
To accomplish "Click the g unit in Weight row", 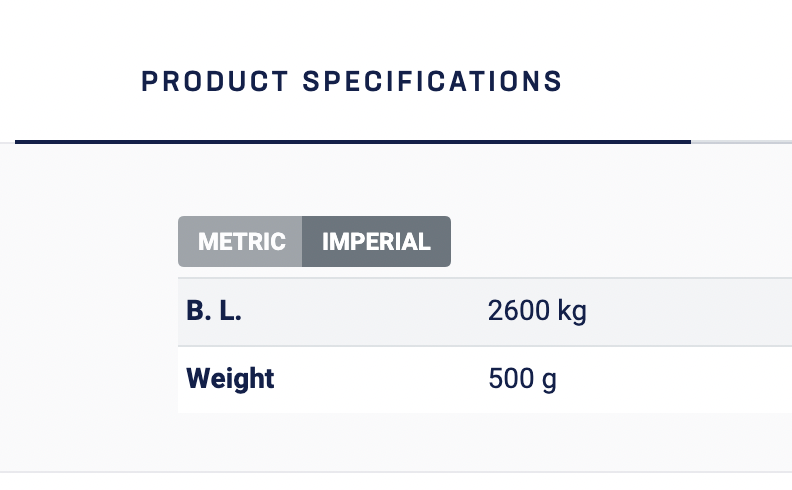I will pyautogui.click(x=549, y=382).
